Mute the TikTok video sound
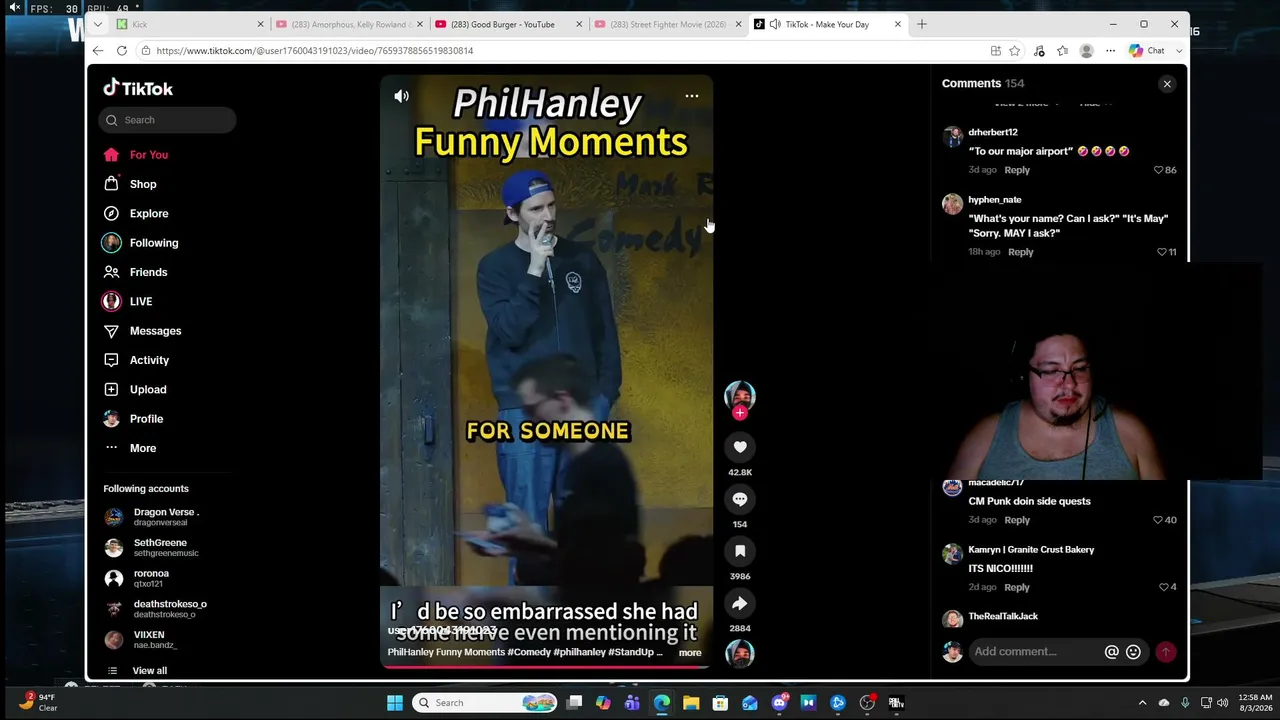 point(401,96)
